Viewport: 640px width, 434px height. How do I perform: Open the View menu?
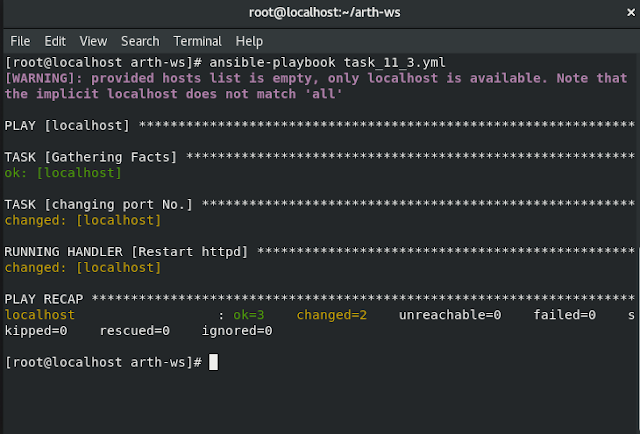tap(93, 41)
